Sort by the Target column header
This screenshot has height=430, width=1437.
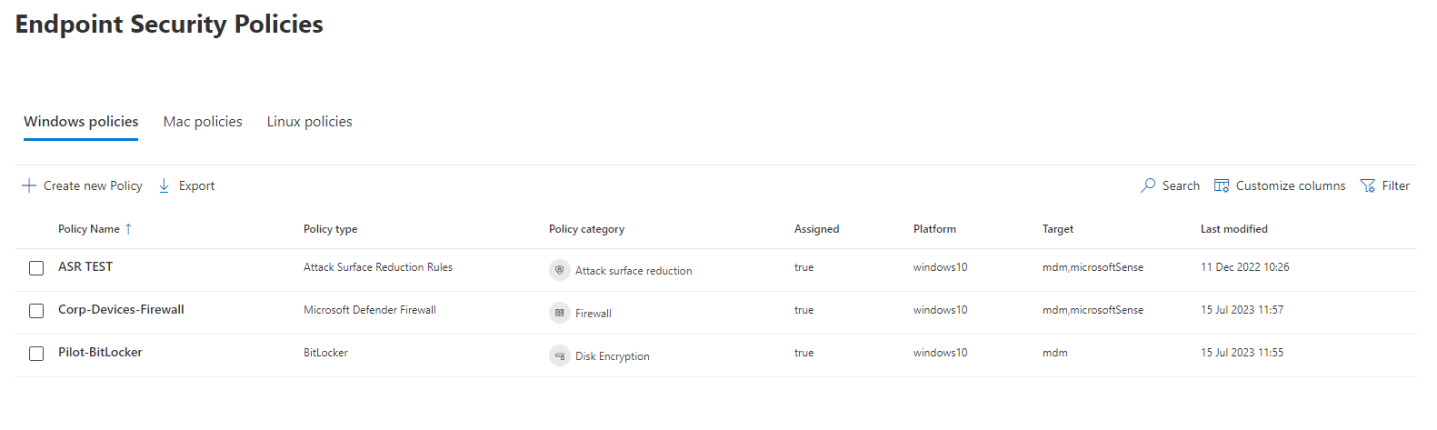coord(1058,229)
